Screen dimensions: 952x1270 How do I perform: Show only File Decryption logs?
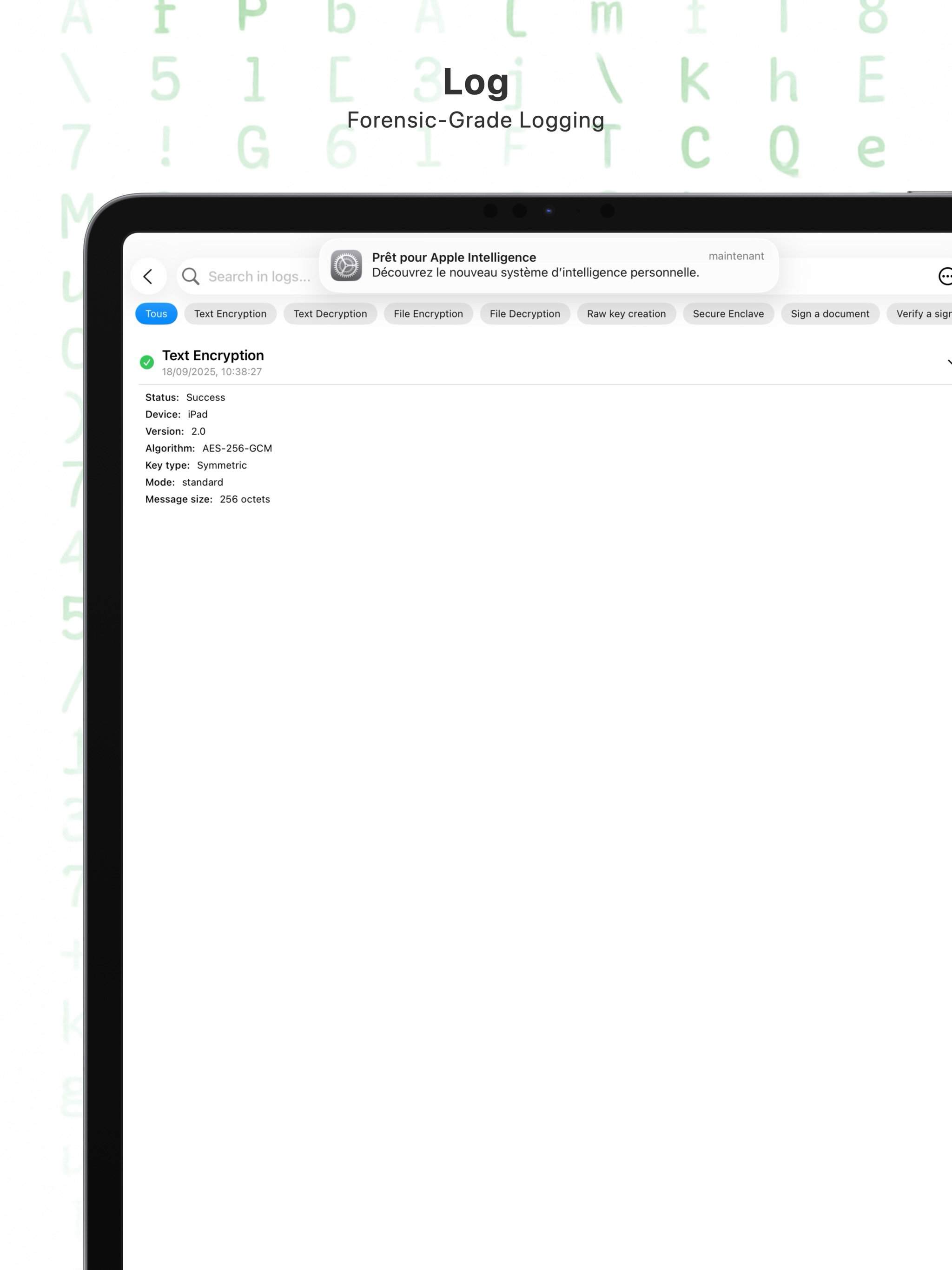[x=525, y=314]
